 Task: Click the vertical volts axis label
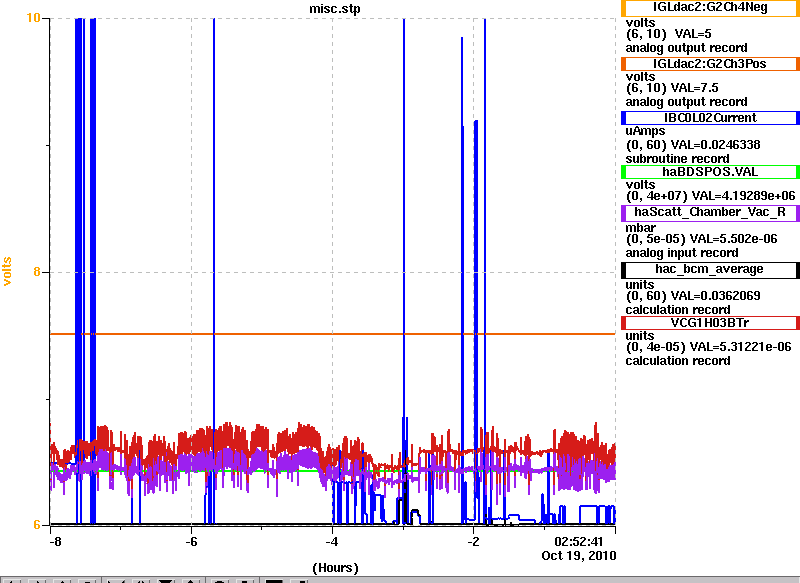pyautogui.click(x=7, y=271)
